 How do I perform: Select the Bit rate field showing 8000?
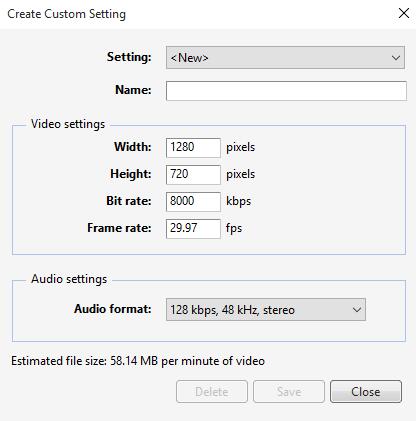(x=193, y=202)
